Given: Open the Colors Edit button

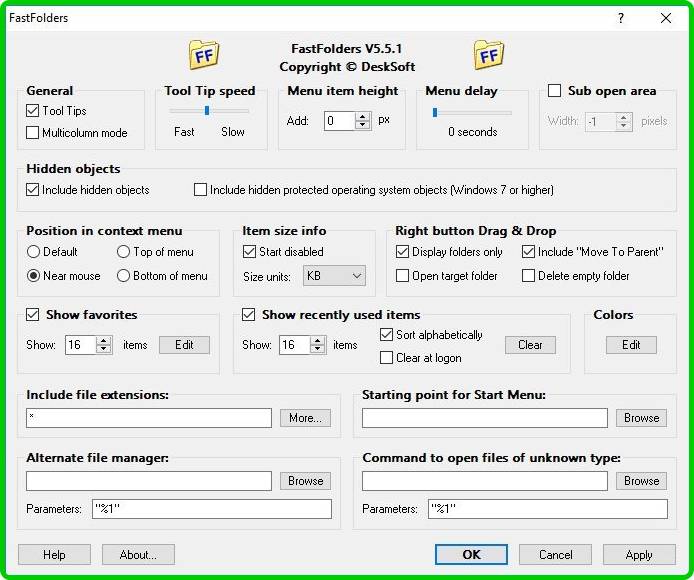Looking at the screenshot, I should point(631,345).
